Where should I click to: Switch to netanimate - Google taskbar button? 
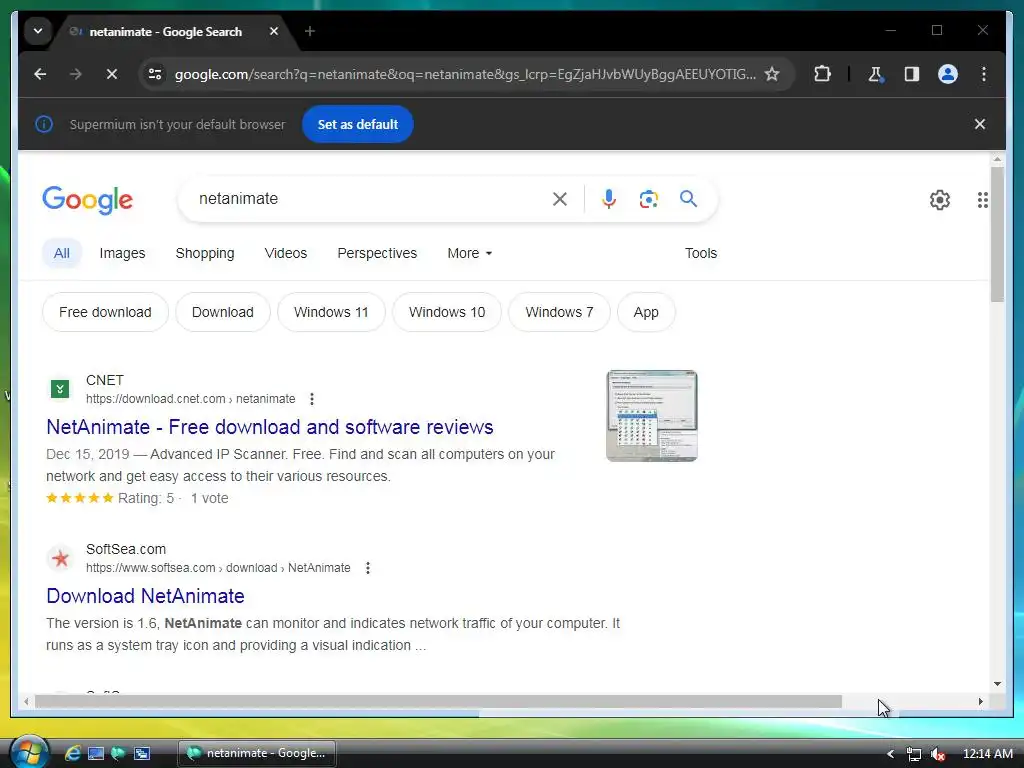257,753
